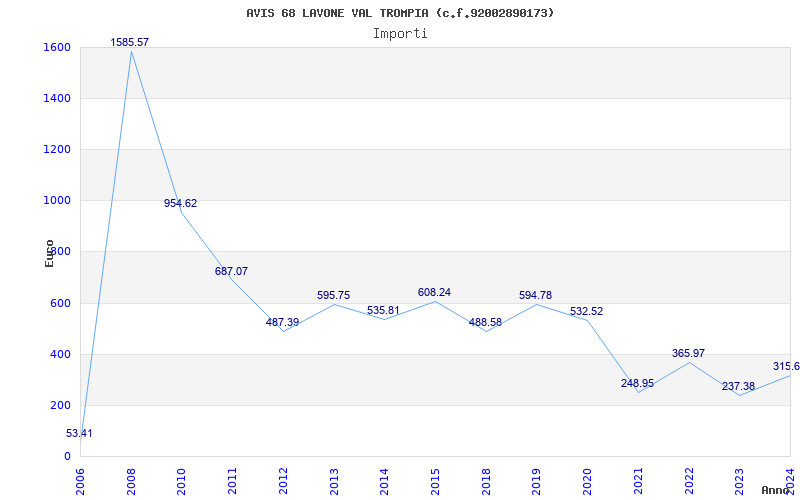Select the 365.97 data label
The height and width of the screenshot is (500, 800).
pos(688,353)
